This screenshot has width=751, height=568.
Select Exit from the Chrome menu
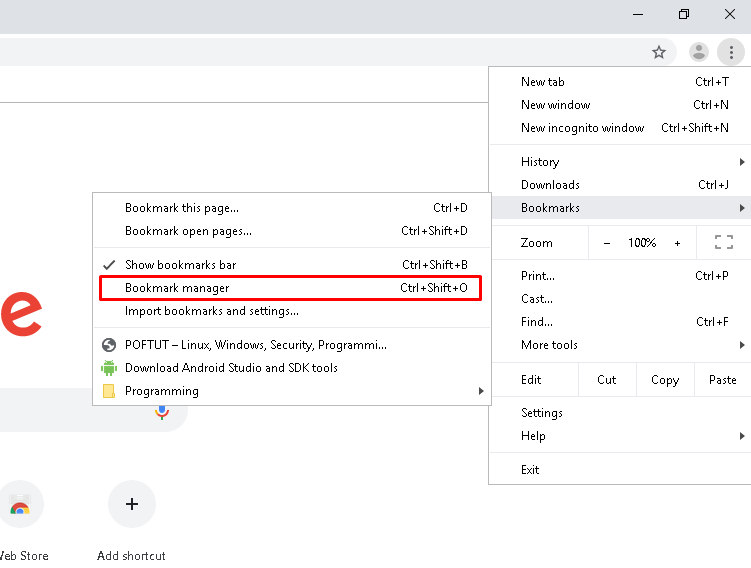pyautogui.click(x=622, y=470)
